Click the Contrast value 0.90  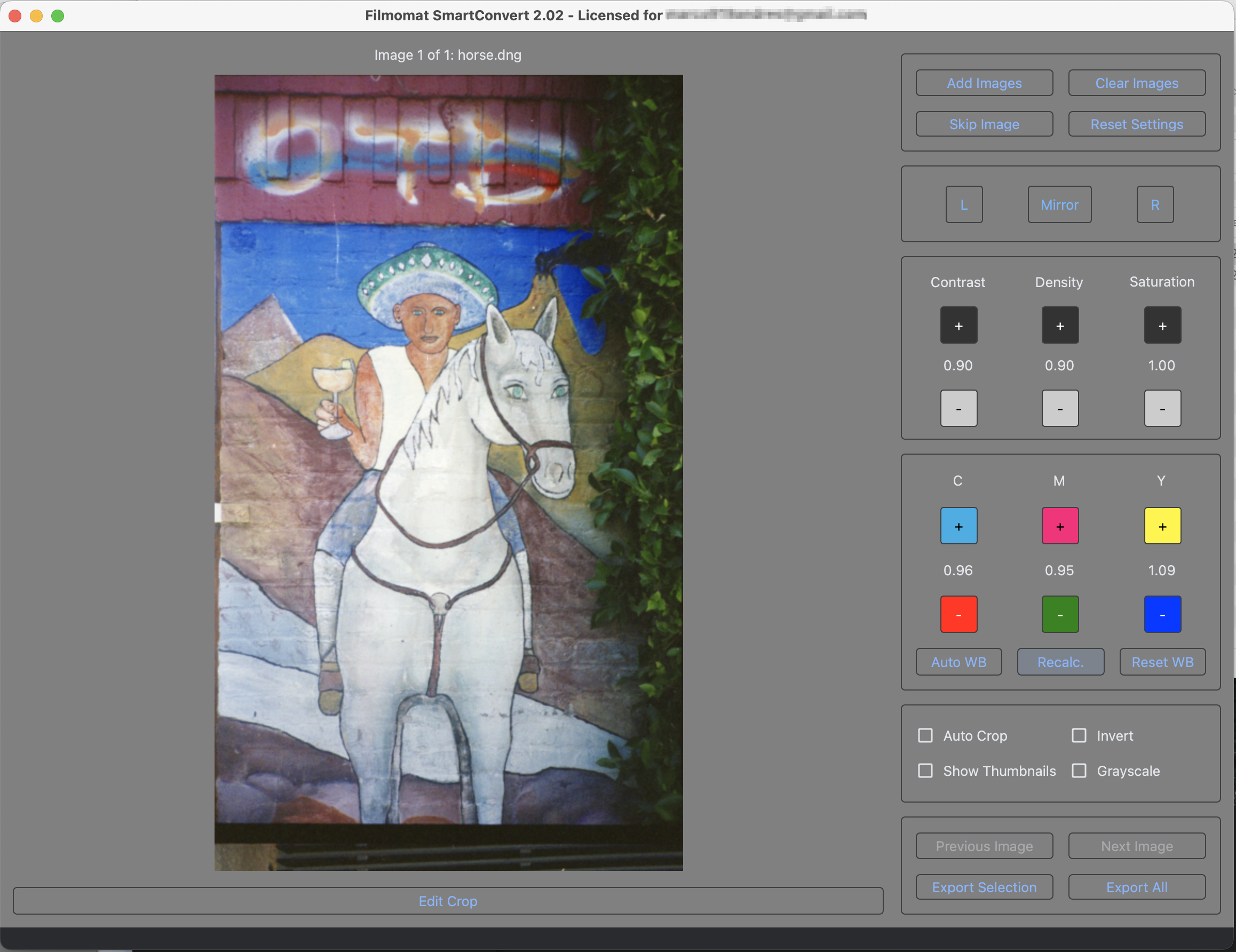(x=957, y=366)
